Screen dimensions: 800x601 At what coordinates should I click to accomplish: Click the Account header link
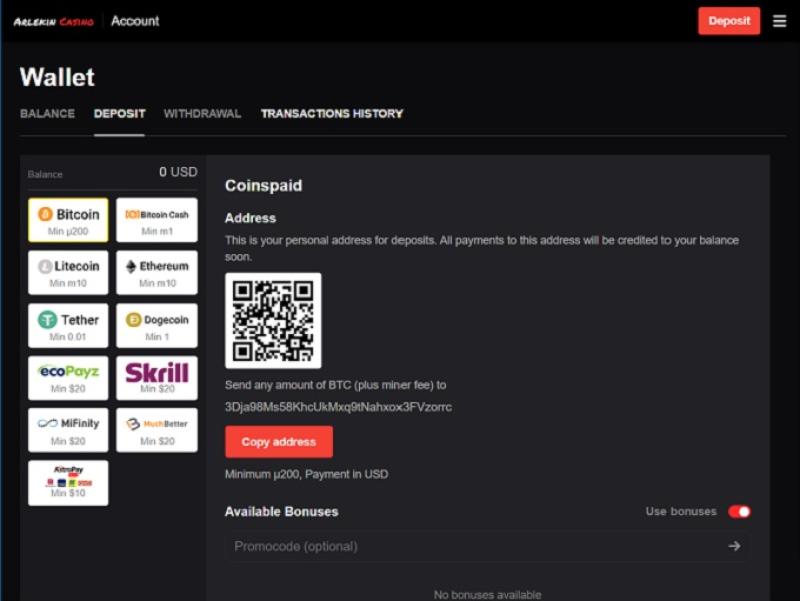point(135,21)
